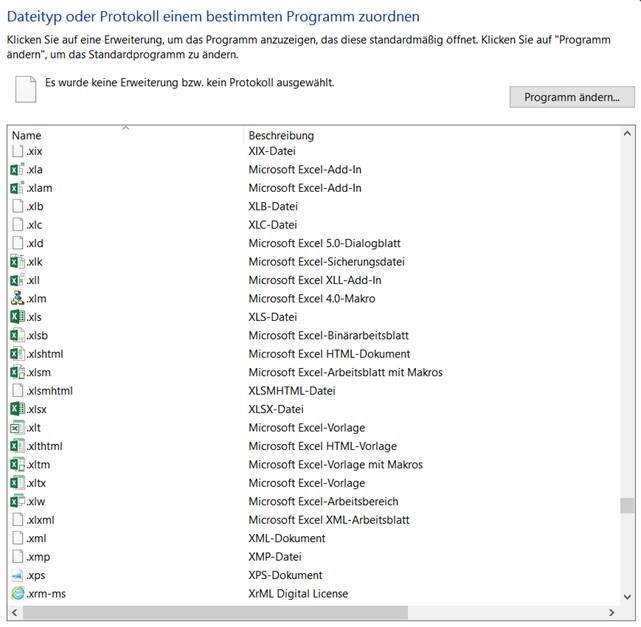
Task: Select the .xlsmhtml extension name text
Action: click(49, 391)
